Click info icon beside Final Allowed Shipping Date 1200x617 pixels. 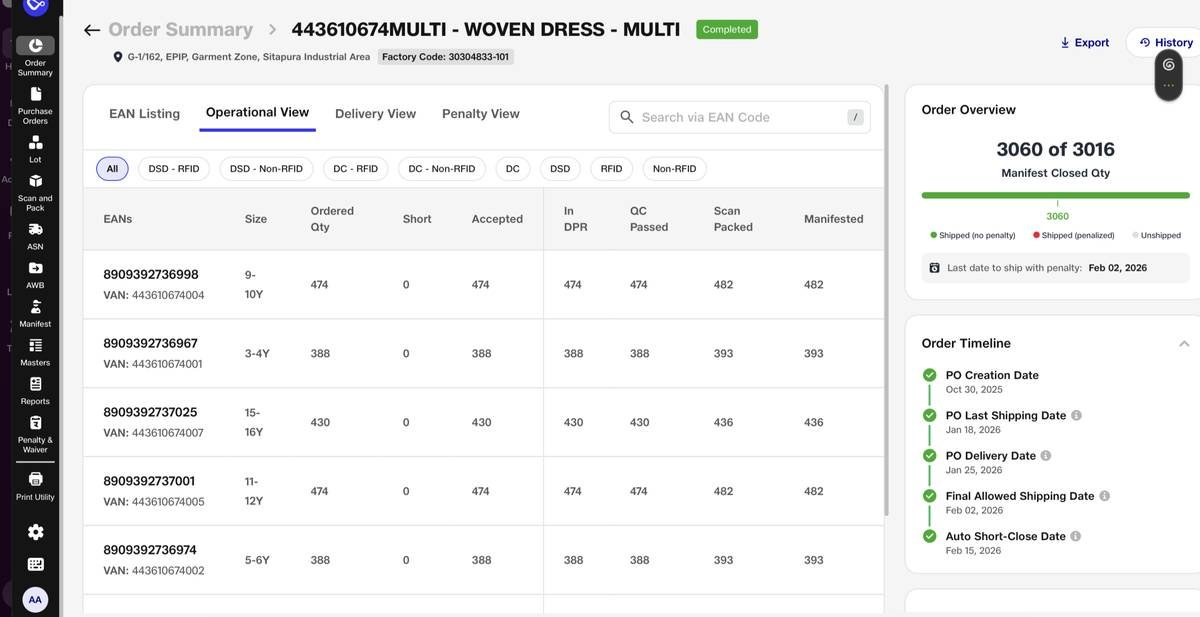click(x=1105, y=496)
